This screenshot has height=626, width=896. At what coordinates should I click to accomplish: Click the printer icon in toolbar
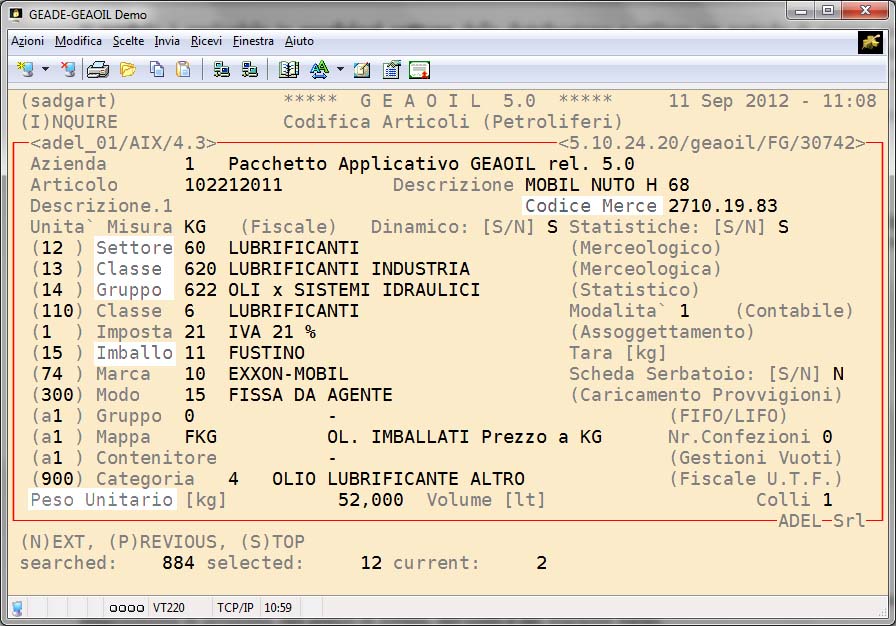coord(97,69)
